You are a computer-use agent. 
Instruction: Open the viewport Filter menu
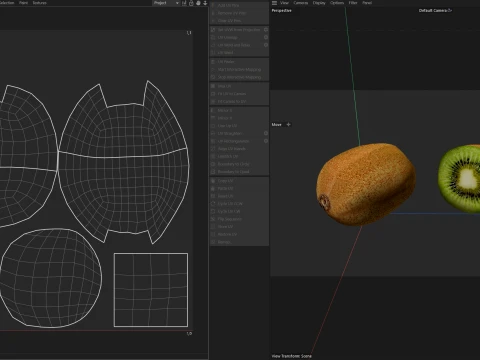click(353, 3)
